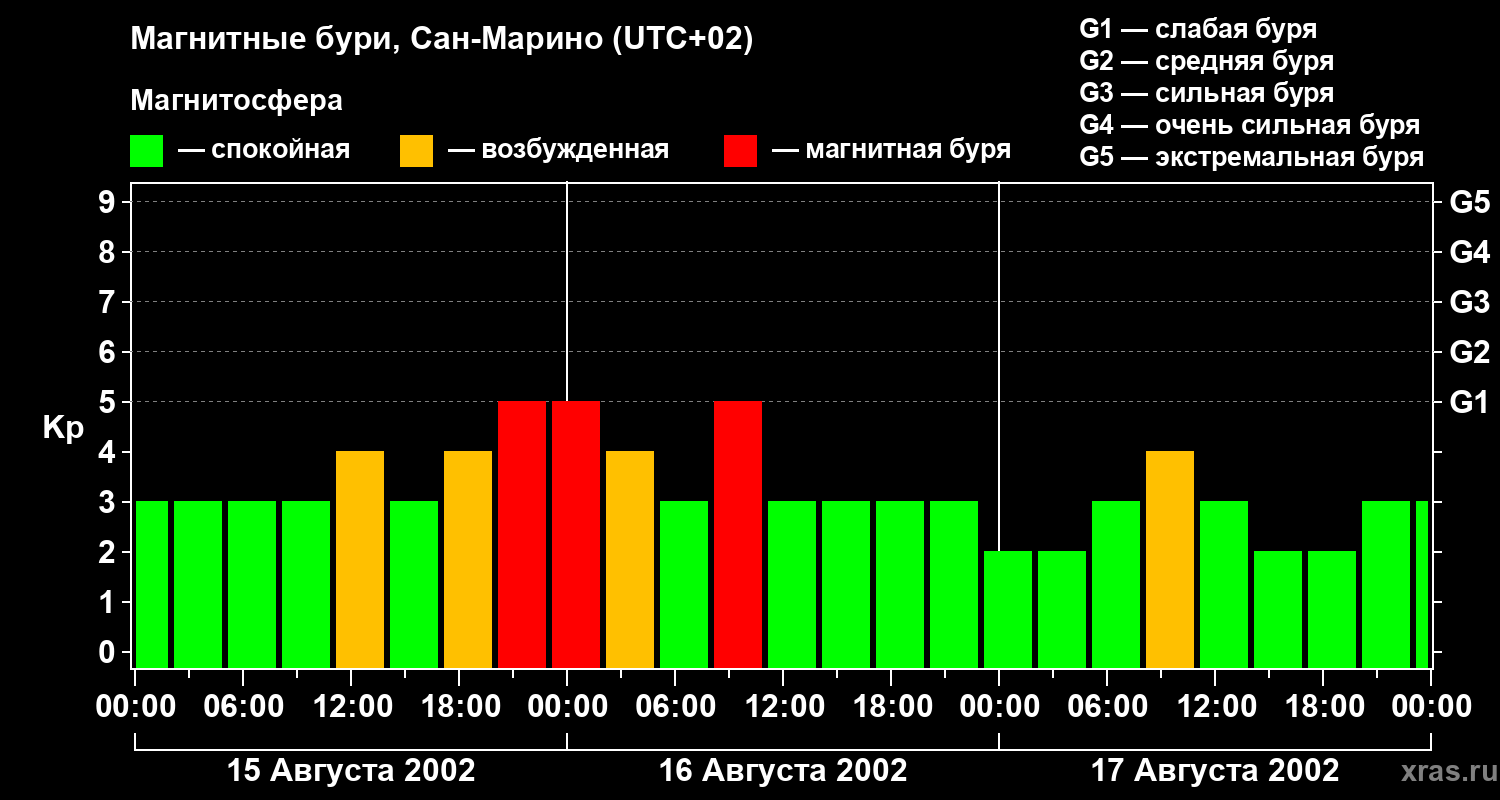Click the «G3 — сильная буря» legend line
This screenshot has height=800, width=1500.
tap(1207, 93)
